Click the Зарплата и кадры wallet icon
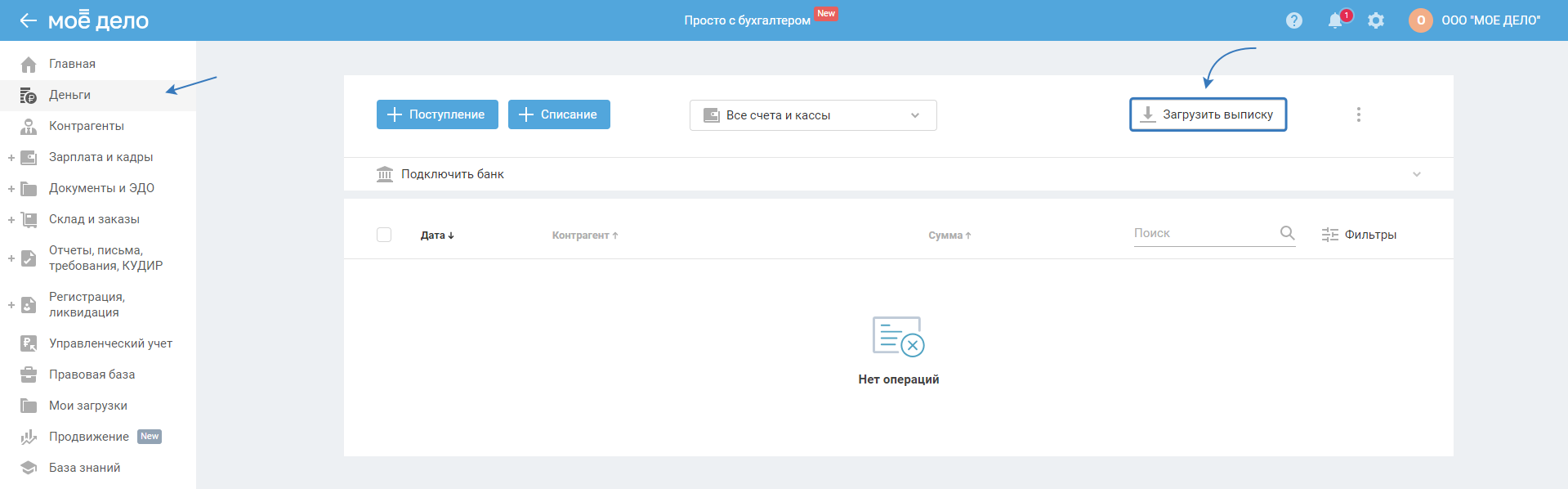The width and height of the screenshot is (1568, 489). [29, 157]
